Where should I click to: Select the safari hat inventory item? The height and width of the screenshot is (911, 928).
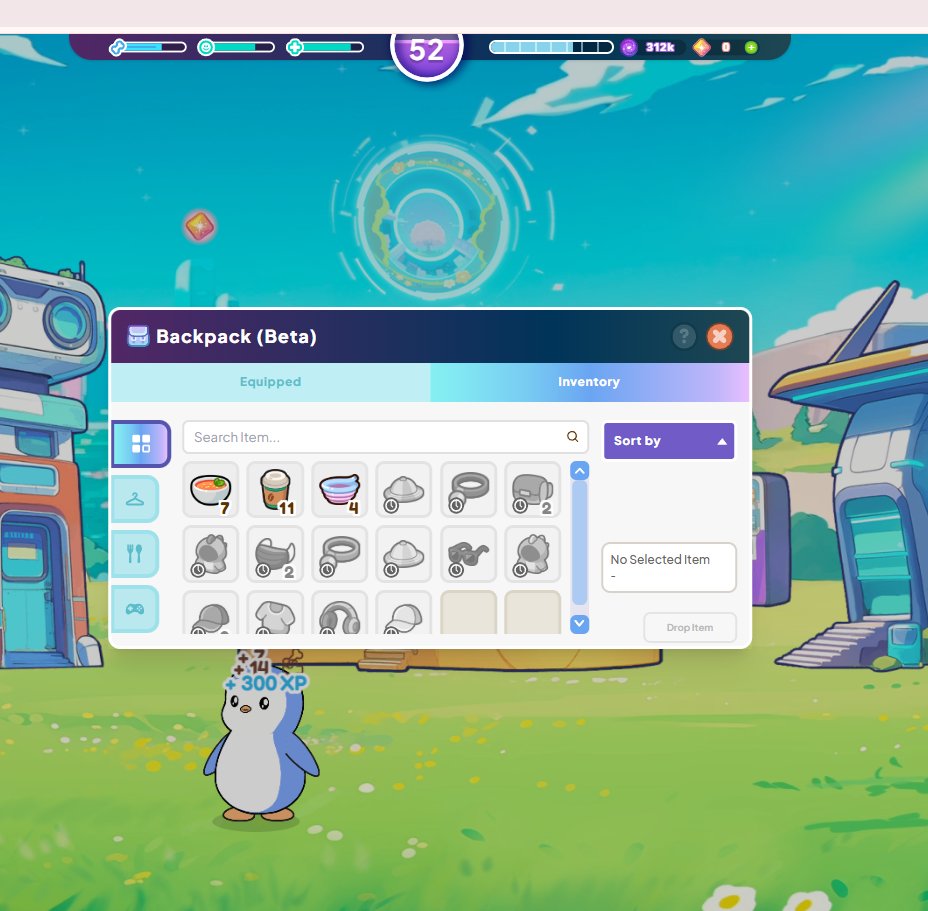tap(404, 489)
